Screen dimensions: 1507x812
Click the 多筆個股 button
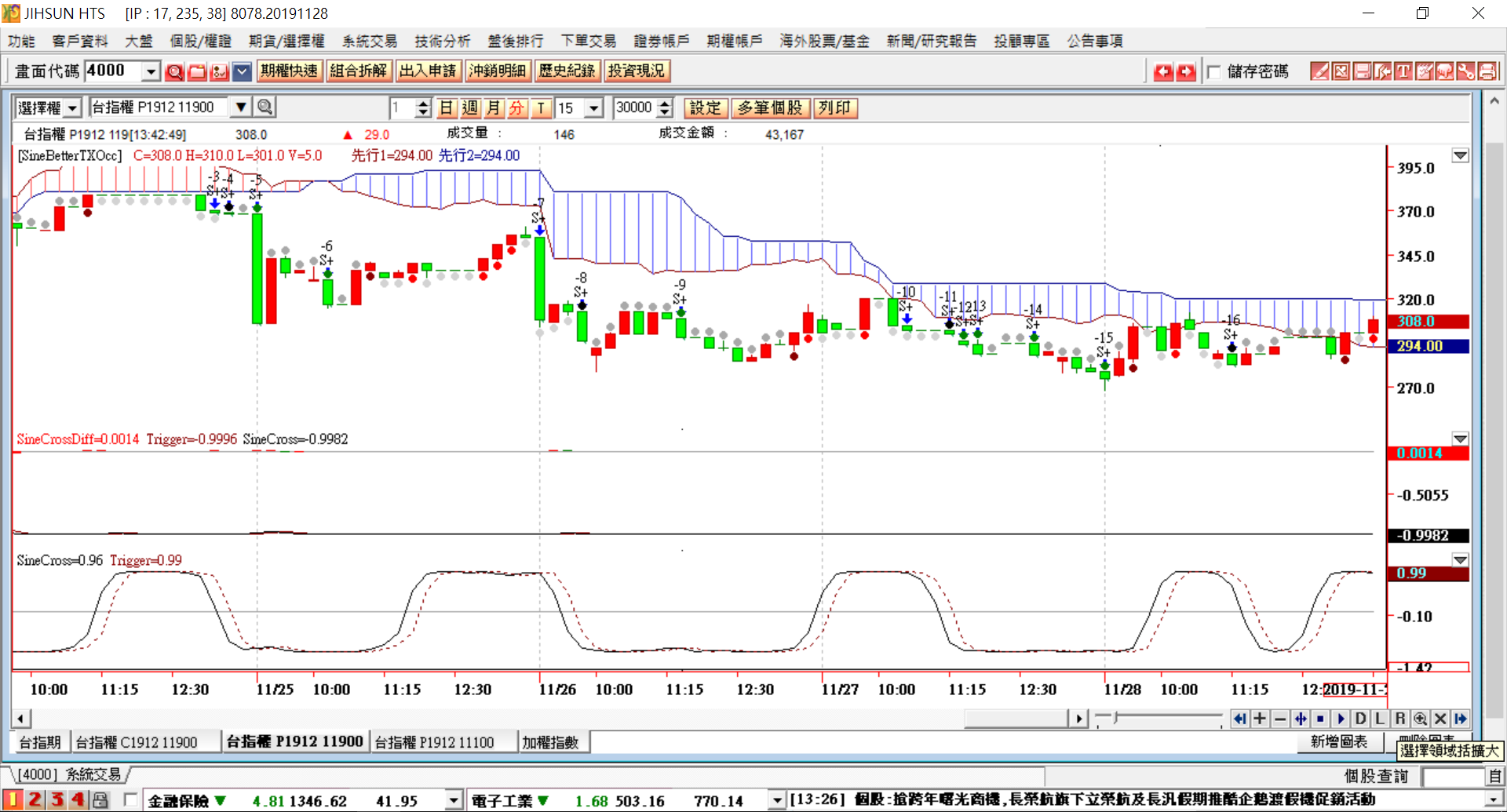click(x=769, y=107)
